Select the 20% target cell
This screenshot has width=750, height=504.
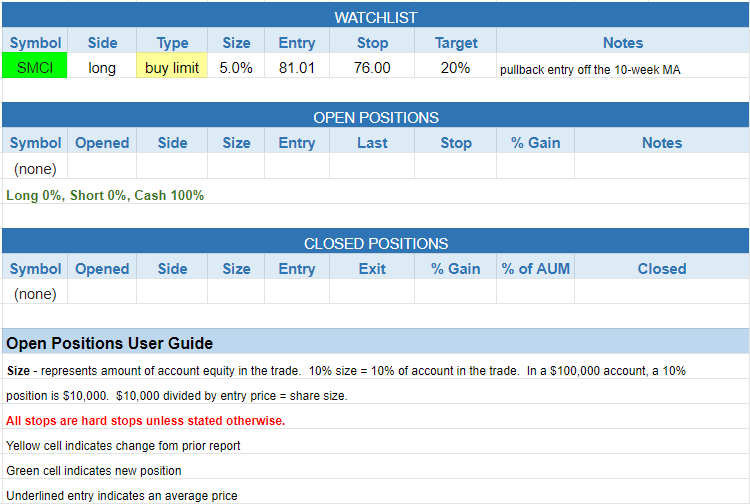(455, 67)
